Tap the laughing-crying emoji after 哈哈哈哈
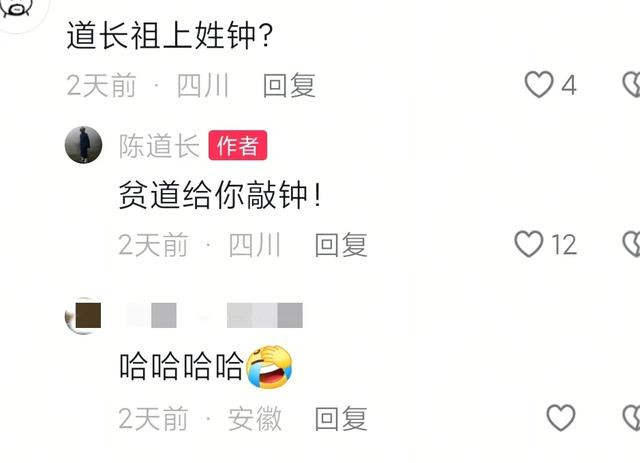The height and width of the screenshot is (463, 640). [x=269, y=367]
